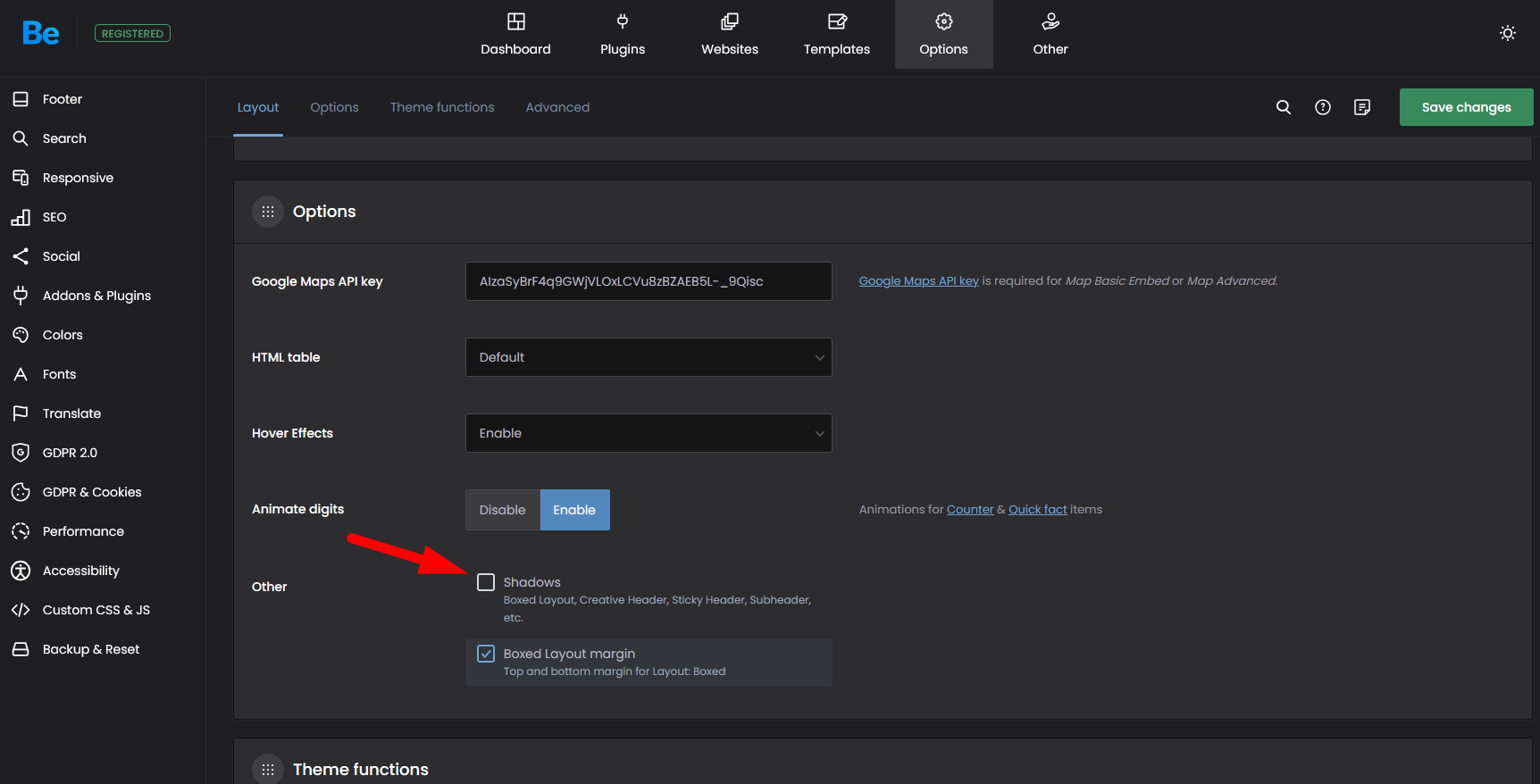1540x784 pixels.
Task: Open the notes icon beside Save changes
Action: tap(1361, 107)
